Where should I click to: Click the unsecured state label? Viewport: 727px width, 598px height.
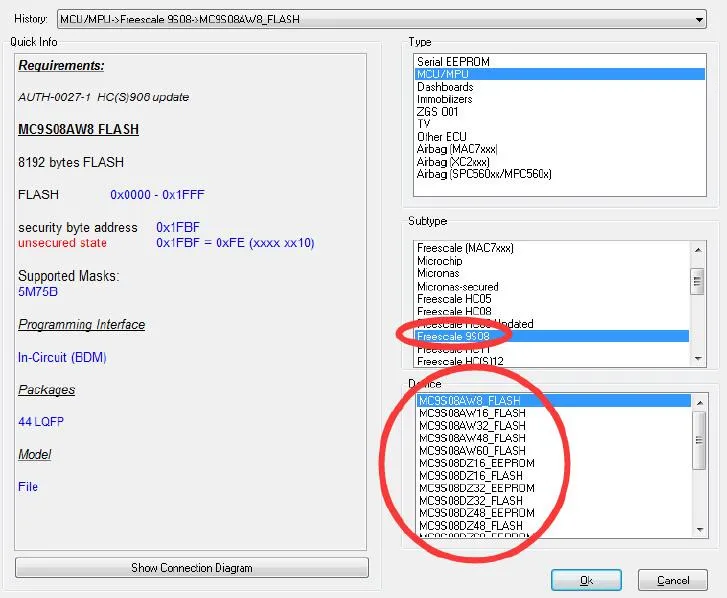point(63,243)
